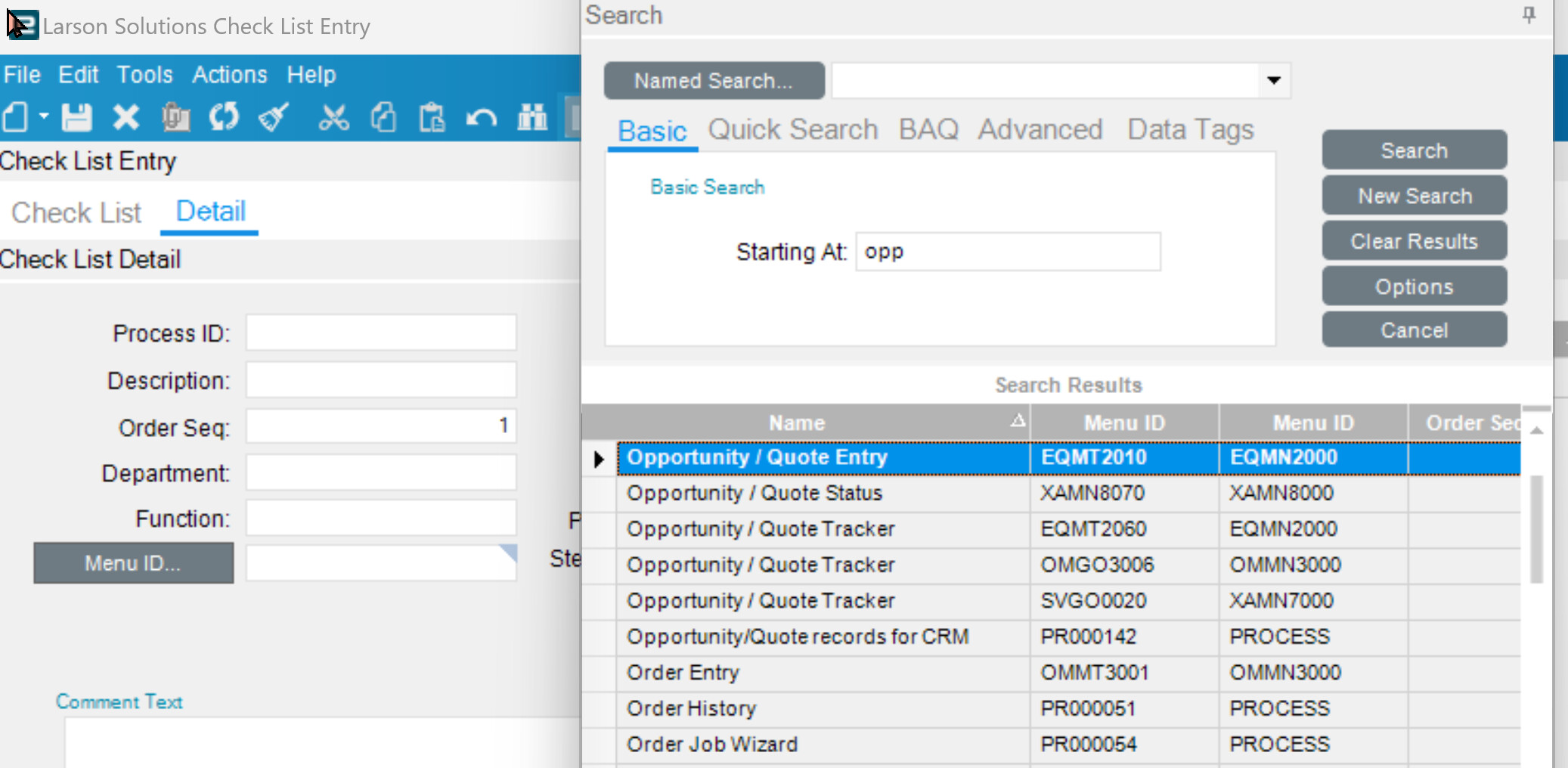Click the Options button
The height and width of the screenshot is (768, 1568).
point(1414,286)
